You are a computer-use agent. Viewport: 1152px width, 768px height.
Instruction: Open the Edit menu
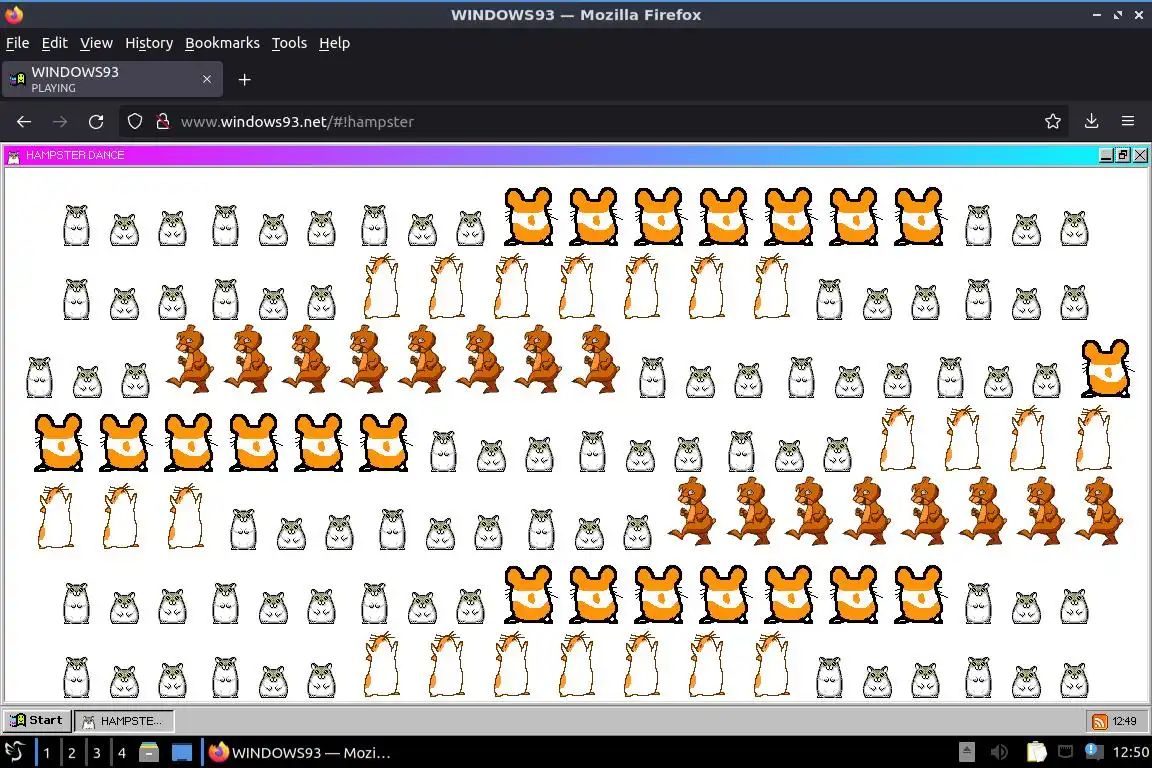tap(54, 43)
